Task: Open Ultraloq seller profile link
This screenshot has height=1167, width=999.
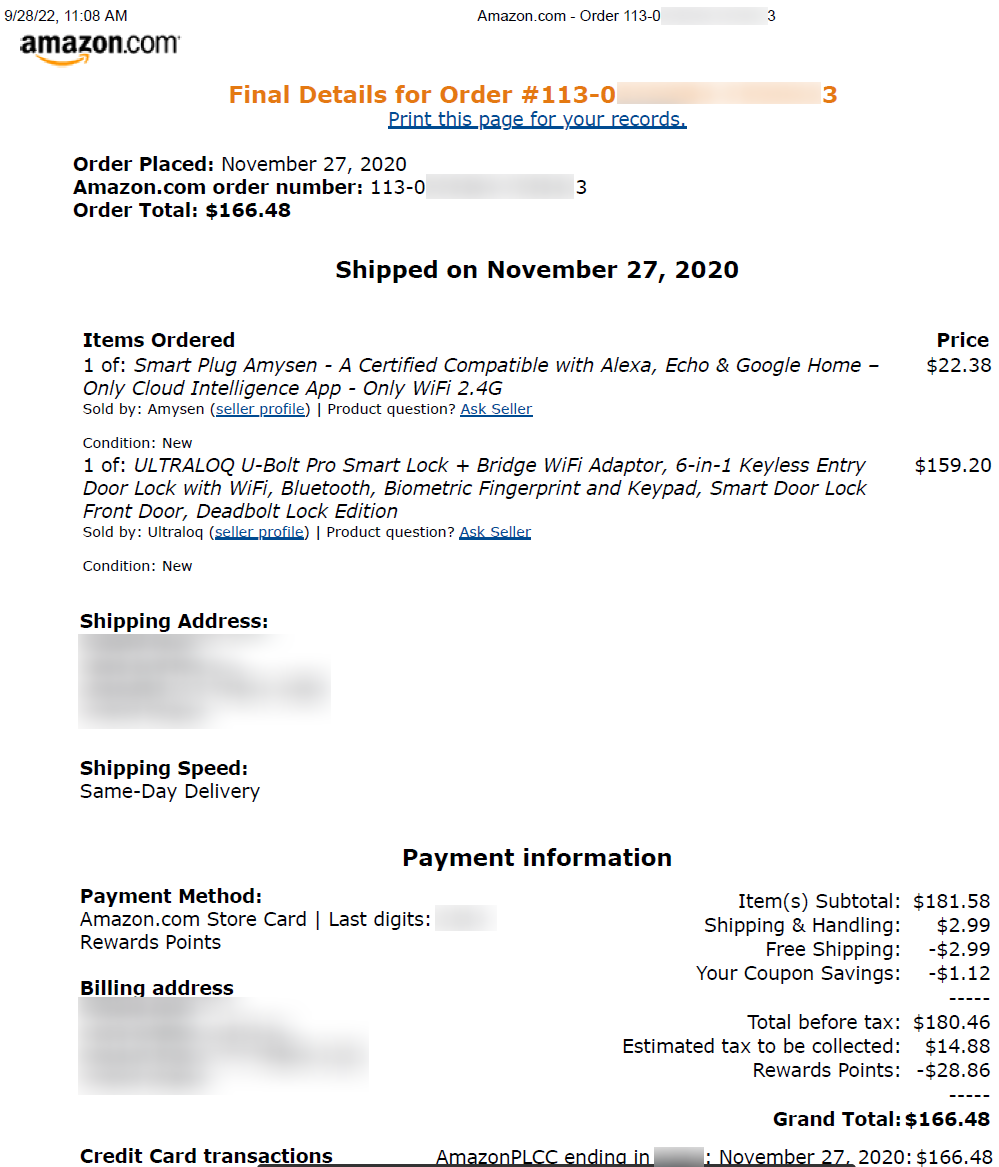Action: [x=259, y=531]
